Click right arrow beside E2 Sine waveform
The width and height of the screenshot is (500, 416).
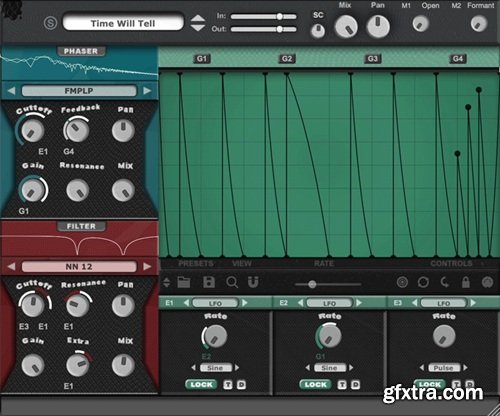pos(351,368)
